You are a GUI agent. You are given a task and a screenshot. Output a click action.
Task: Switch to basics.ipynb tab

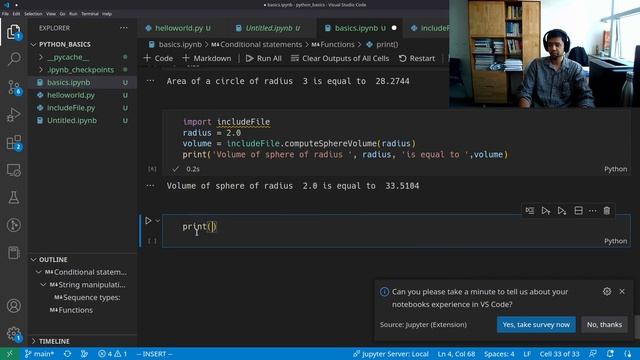pyautogui.click(x=356, y=28)
